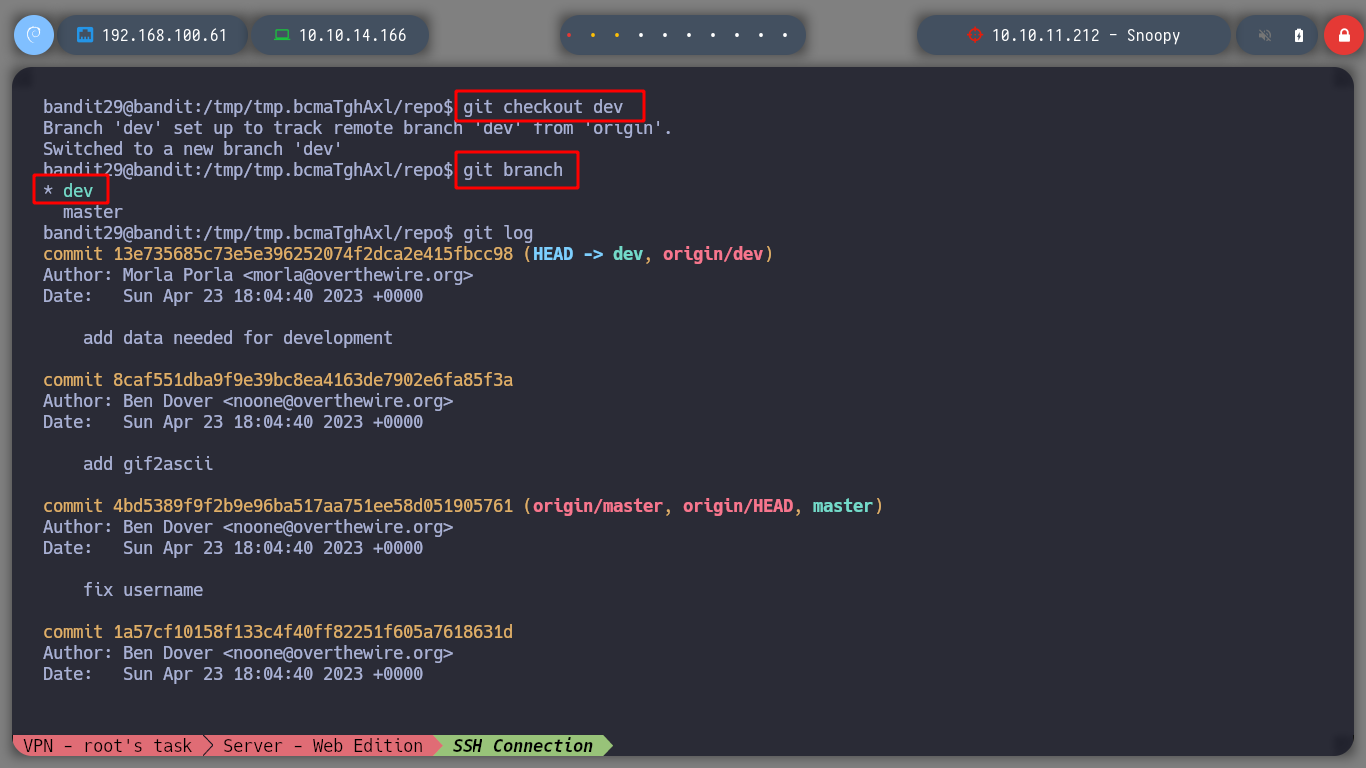Click the 'Branch 'dev' set up to track' line
The width and height of the screenshot is (1366, 768).
tap(358, 128)
